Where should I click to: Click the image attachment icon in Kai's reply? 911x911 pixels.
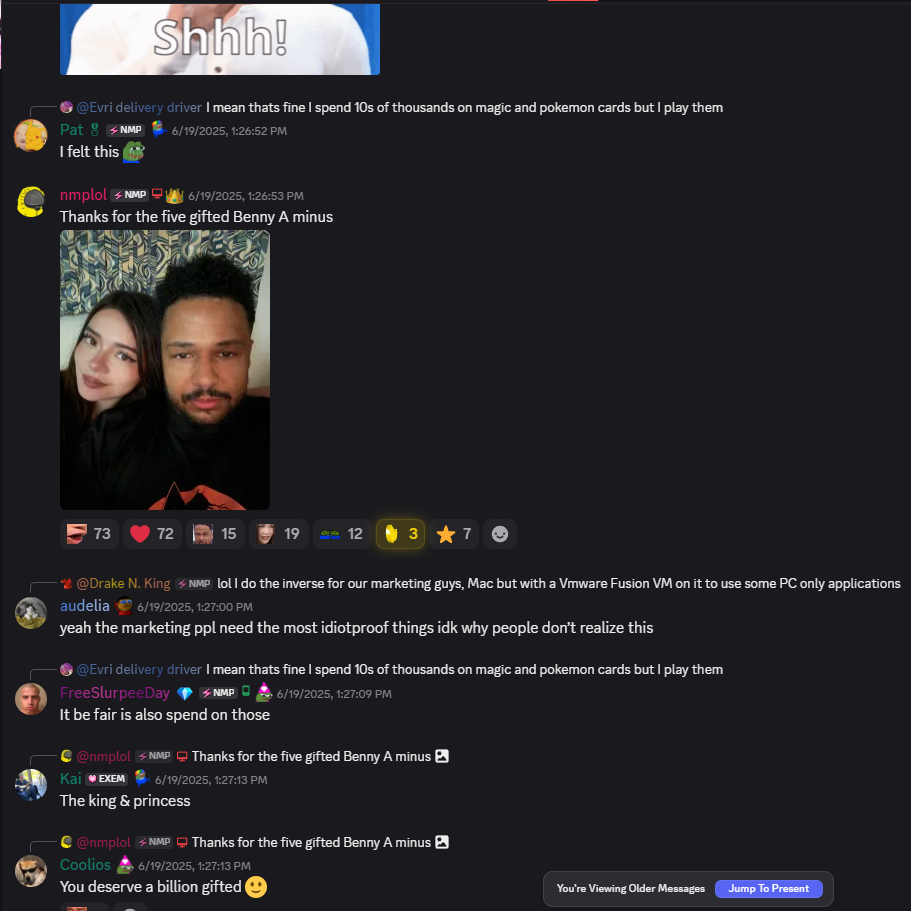442,756
